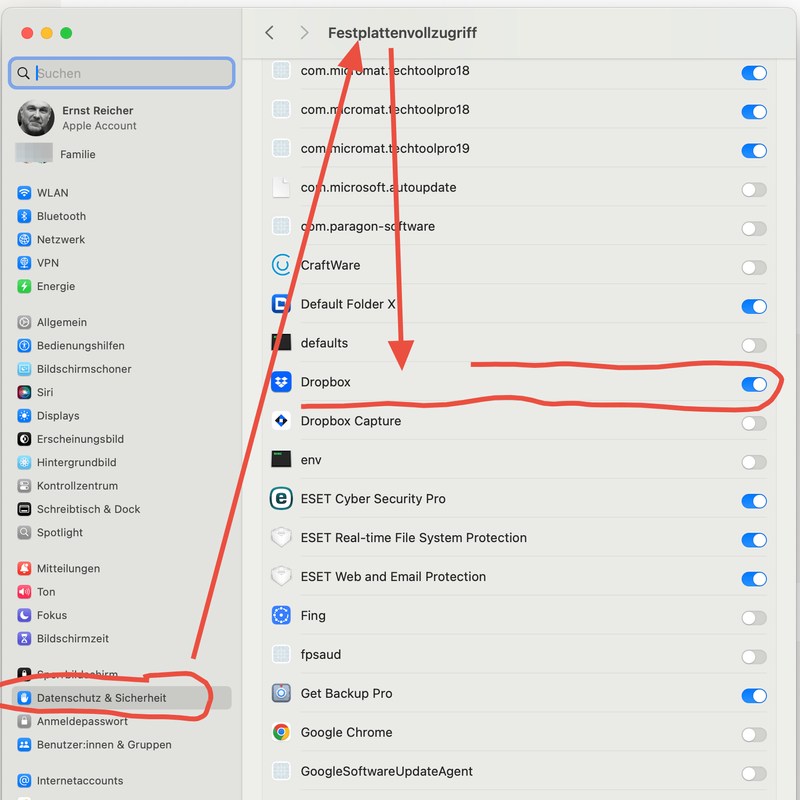Open Schreibtisch & Dock settings

tap(88, 509)
